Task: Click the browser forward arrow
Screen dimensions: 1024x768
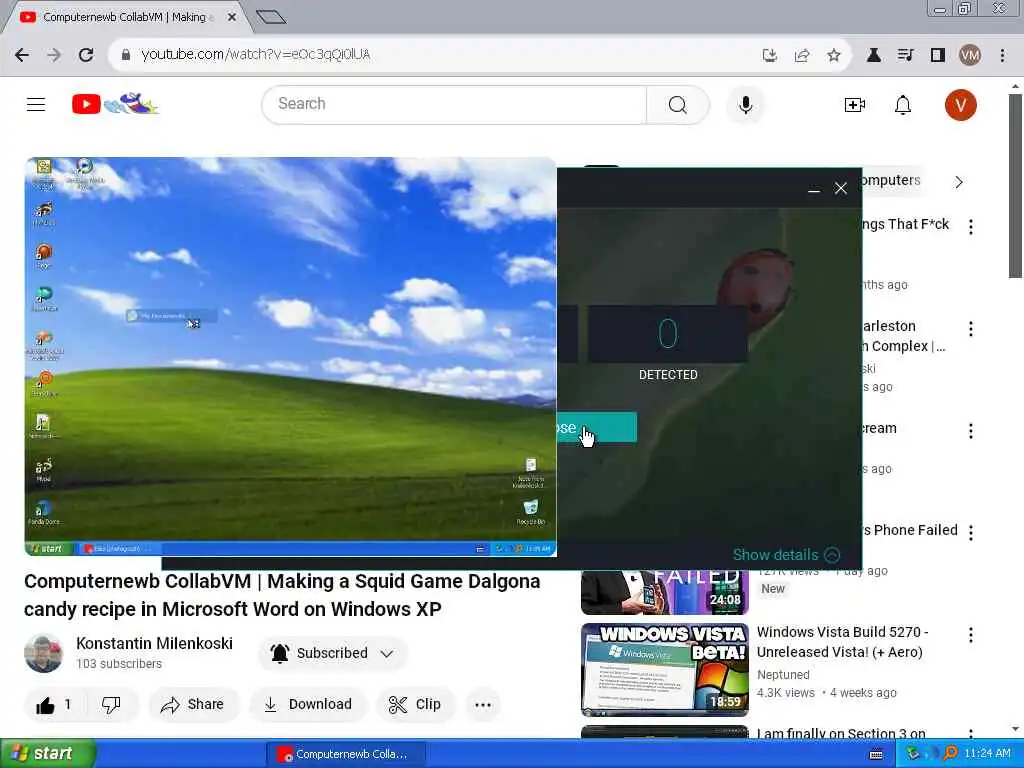Action: point(54,55)
